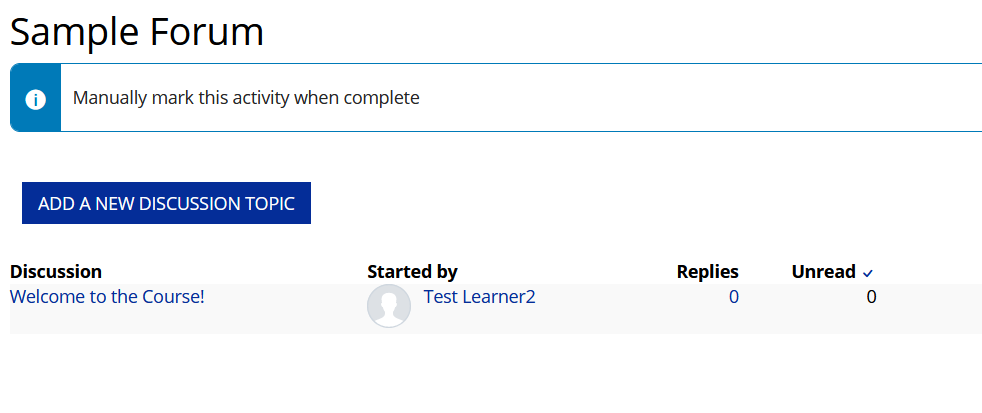Screen dimensions: 982x413
Task: Click the Unread column header text
Action: (x=823, y=272)
